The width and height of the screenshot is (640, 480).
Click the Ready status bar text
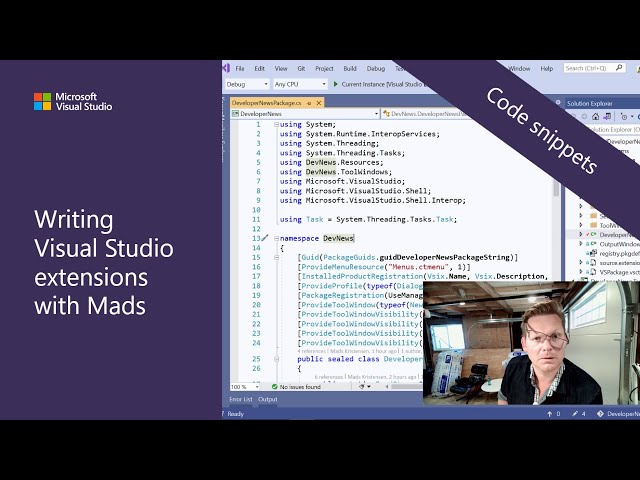point(236,414)
